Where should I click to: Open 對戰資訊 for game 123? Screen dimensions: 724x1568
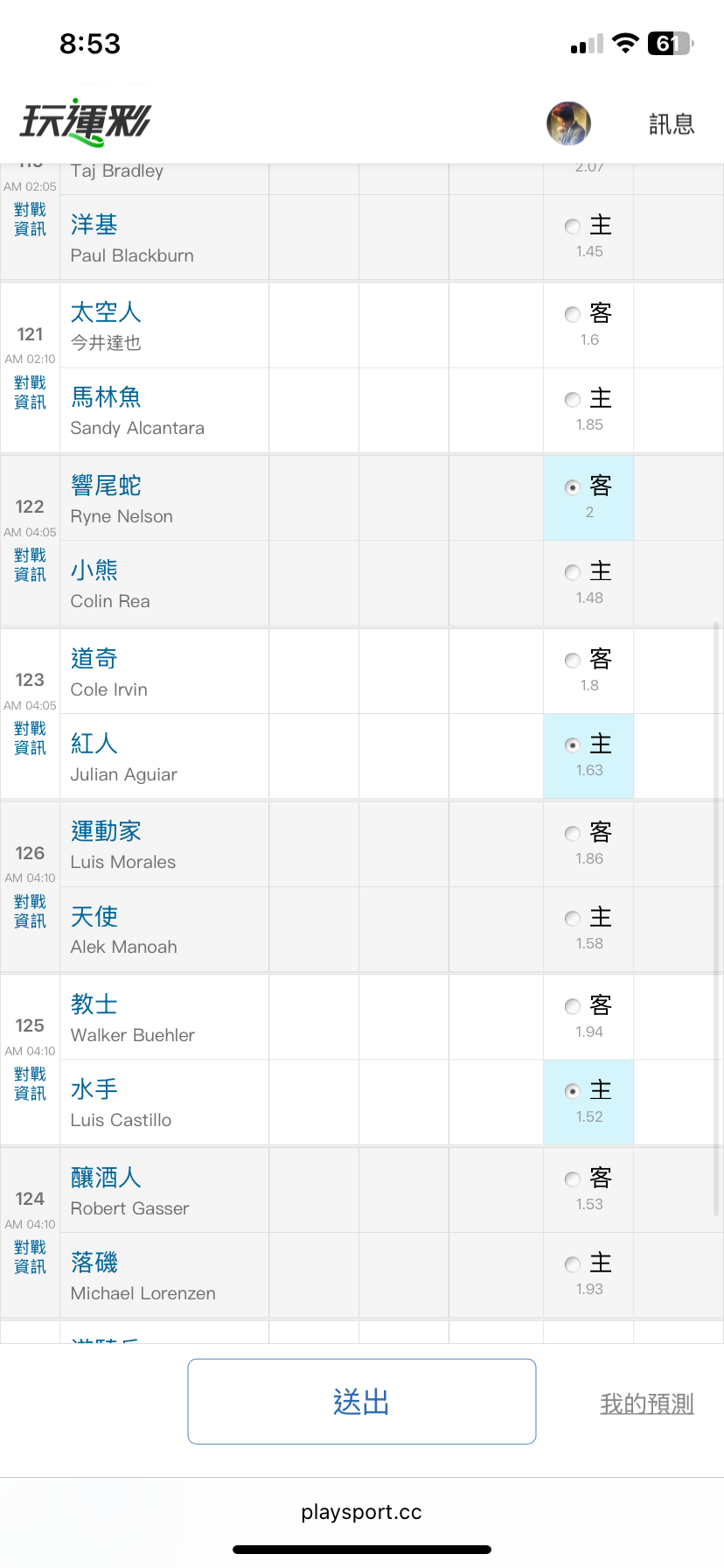[x=30, y=738]
